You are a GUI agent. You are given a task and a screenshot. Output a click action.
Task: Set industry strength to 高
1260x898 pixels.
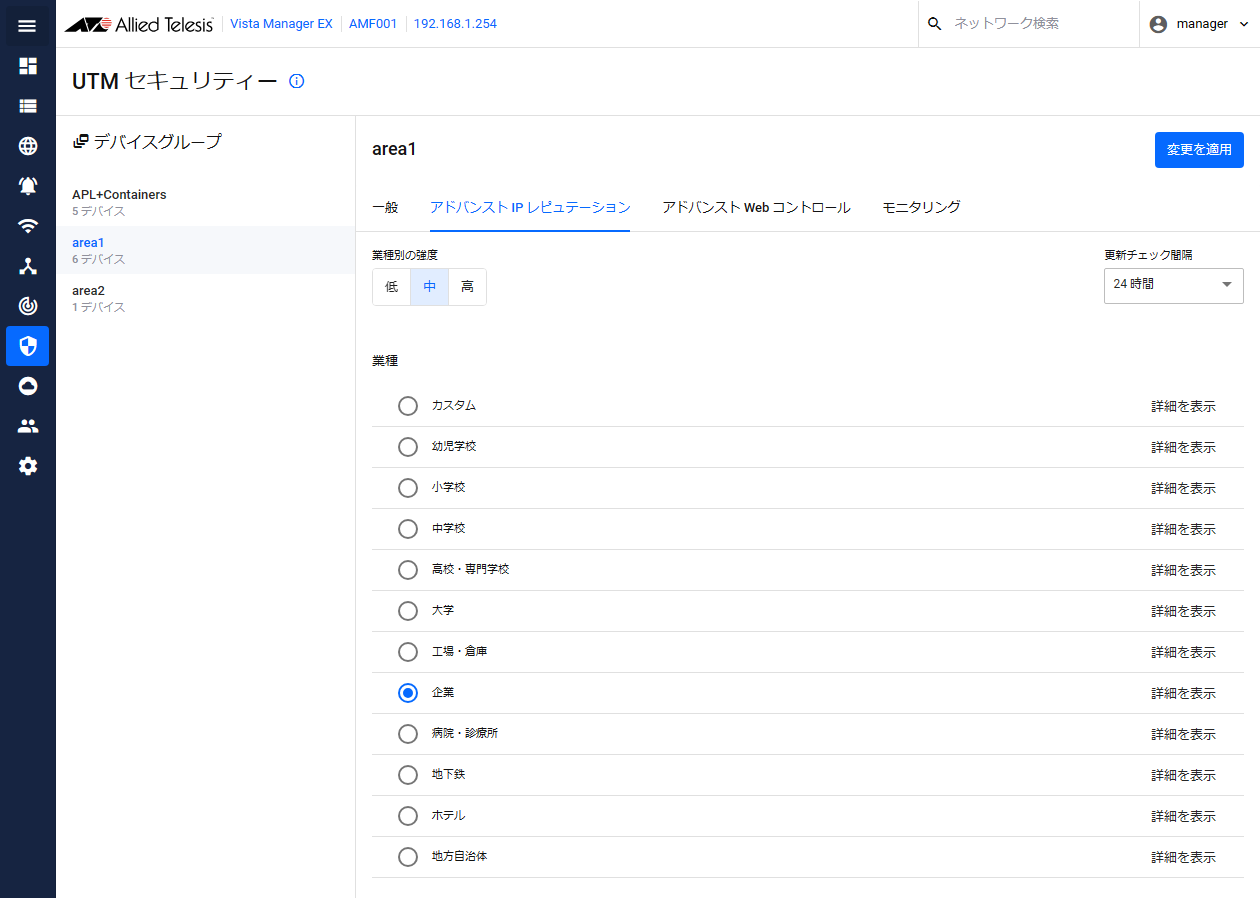pyautogui.click(x=467, y=287)
